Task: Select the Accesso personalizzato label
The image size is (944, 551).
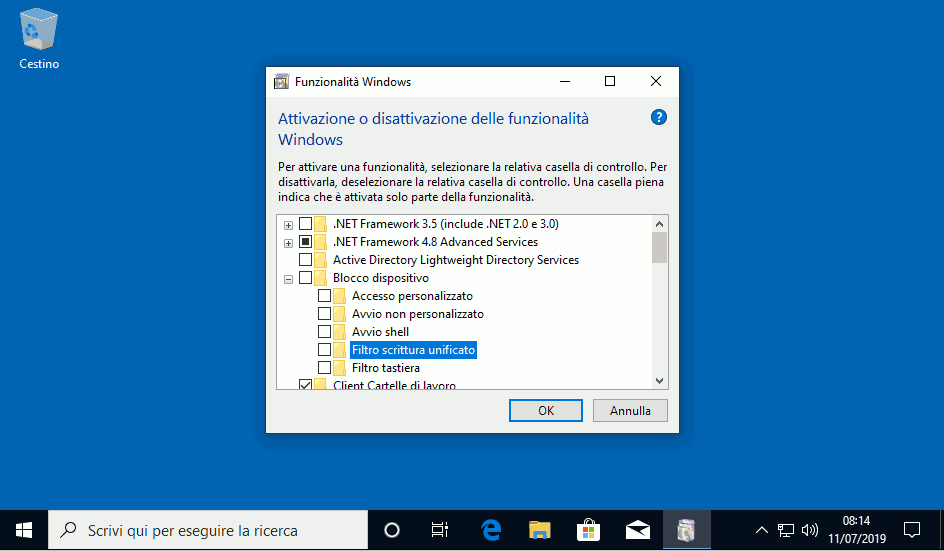Action: click(412, 296)
